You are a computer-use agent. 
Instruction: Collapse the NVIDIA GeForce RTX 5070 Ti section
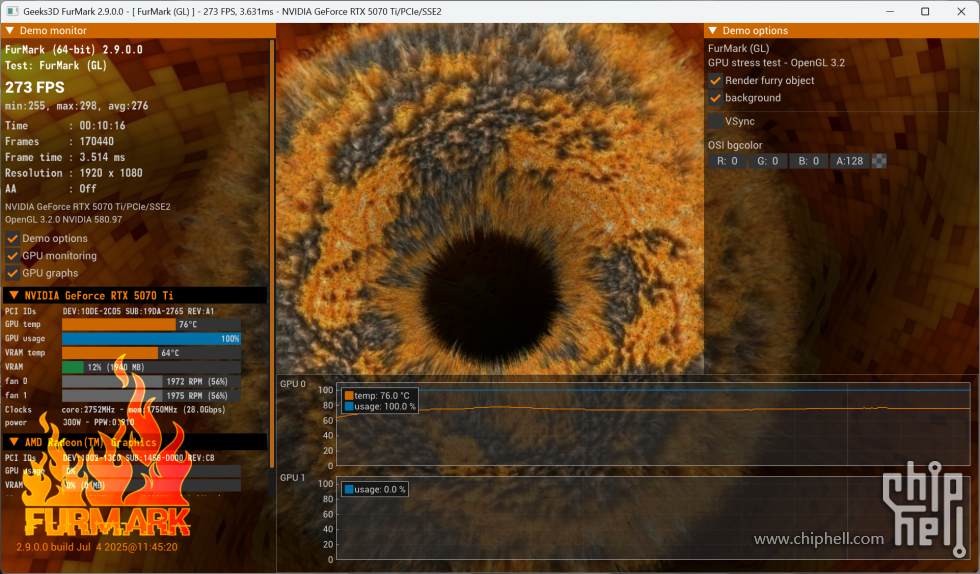14,295
